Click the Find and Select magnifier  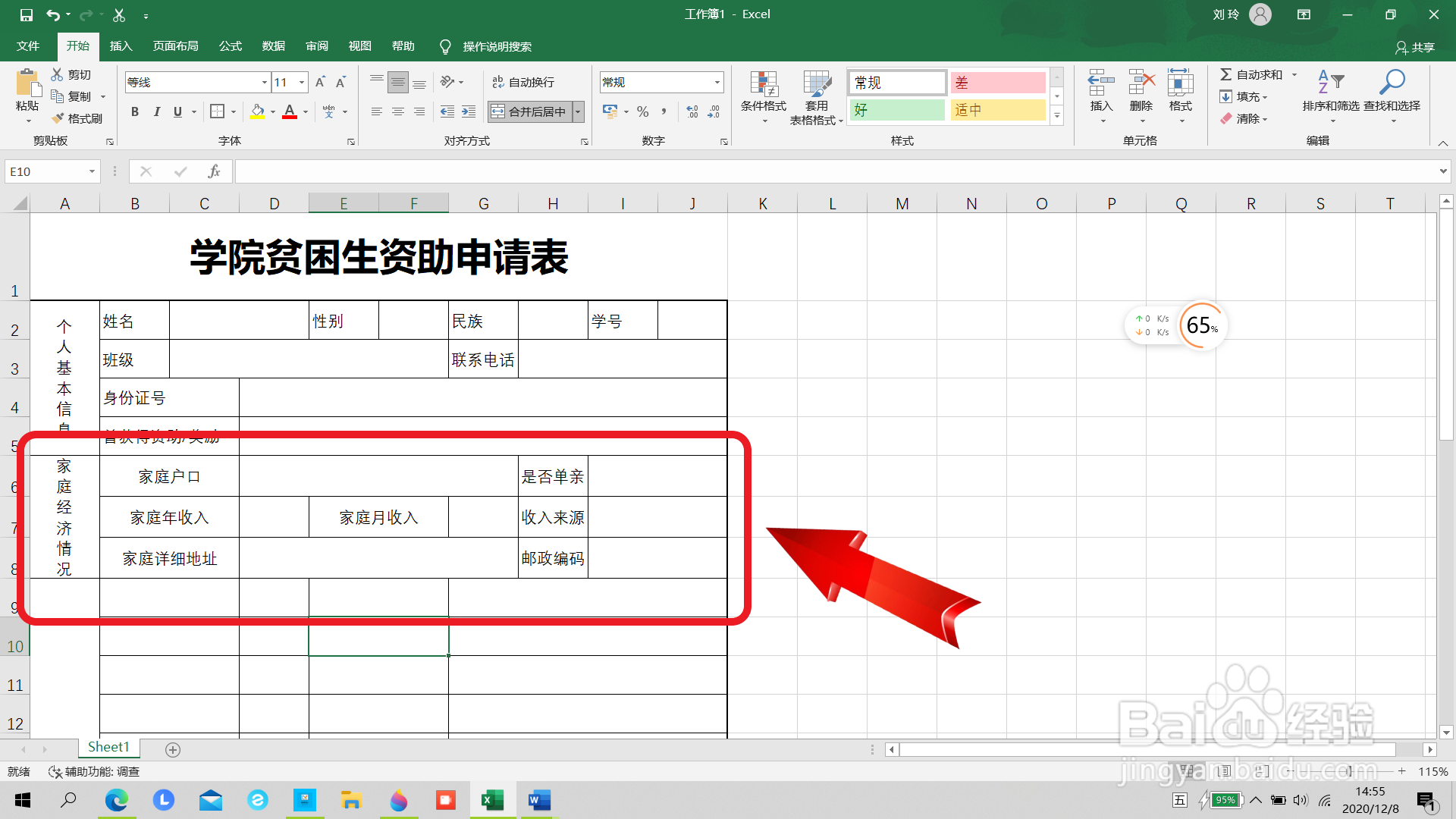1392,91
